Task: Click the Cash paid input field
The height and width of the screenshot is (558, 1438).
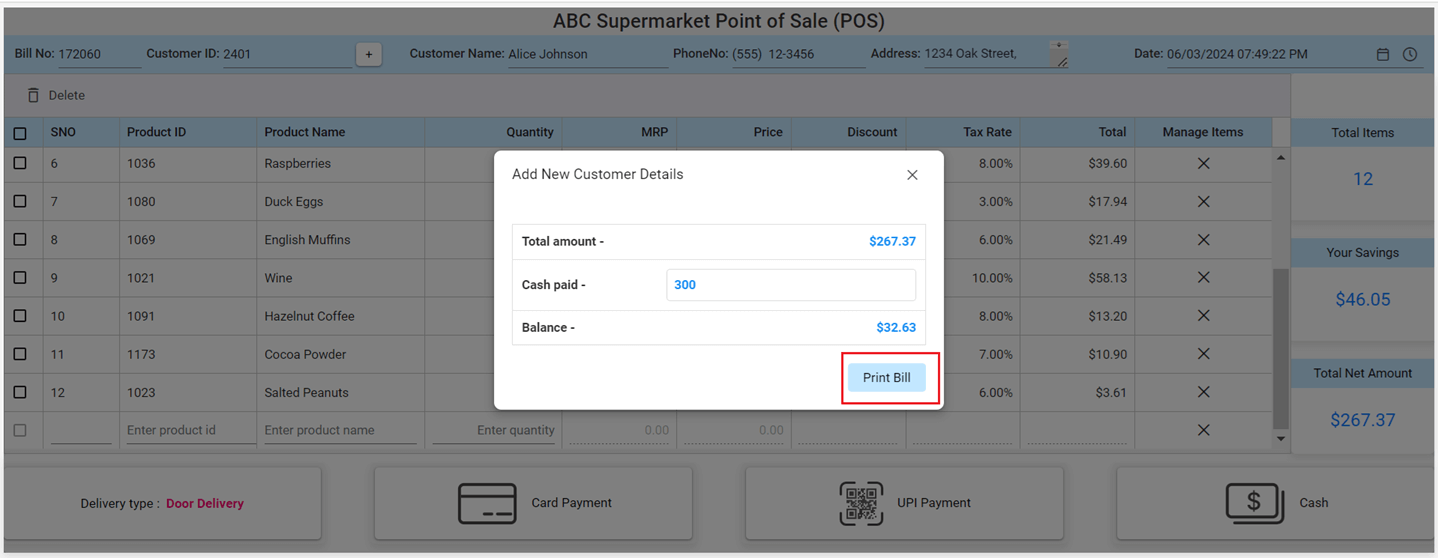Action: click(790, 285)
